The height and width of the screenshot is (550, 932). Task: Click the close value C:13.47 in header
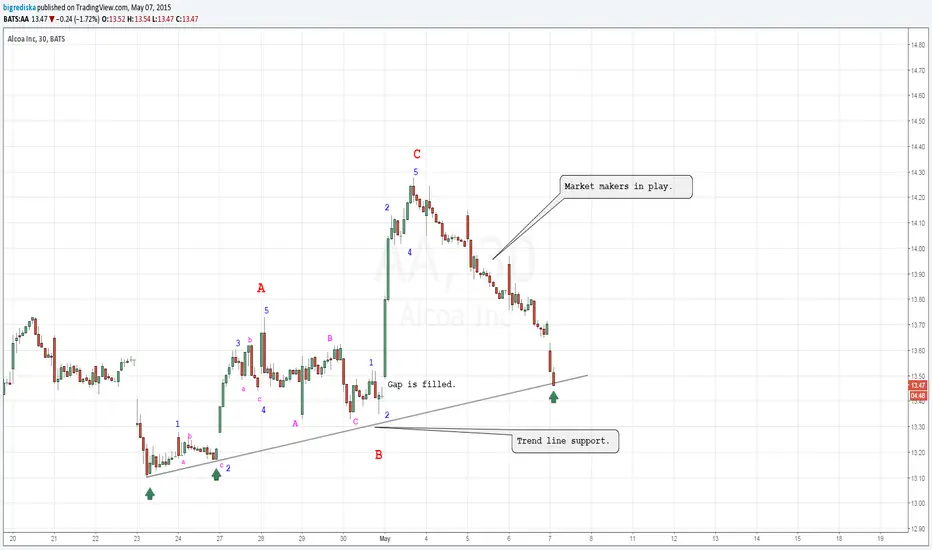187,19
